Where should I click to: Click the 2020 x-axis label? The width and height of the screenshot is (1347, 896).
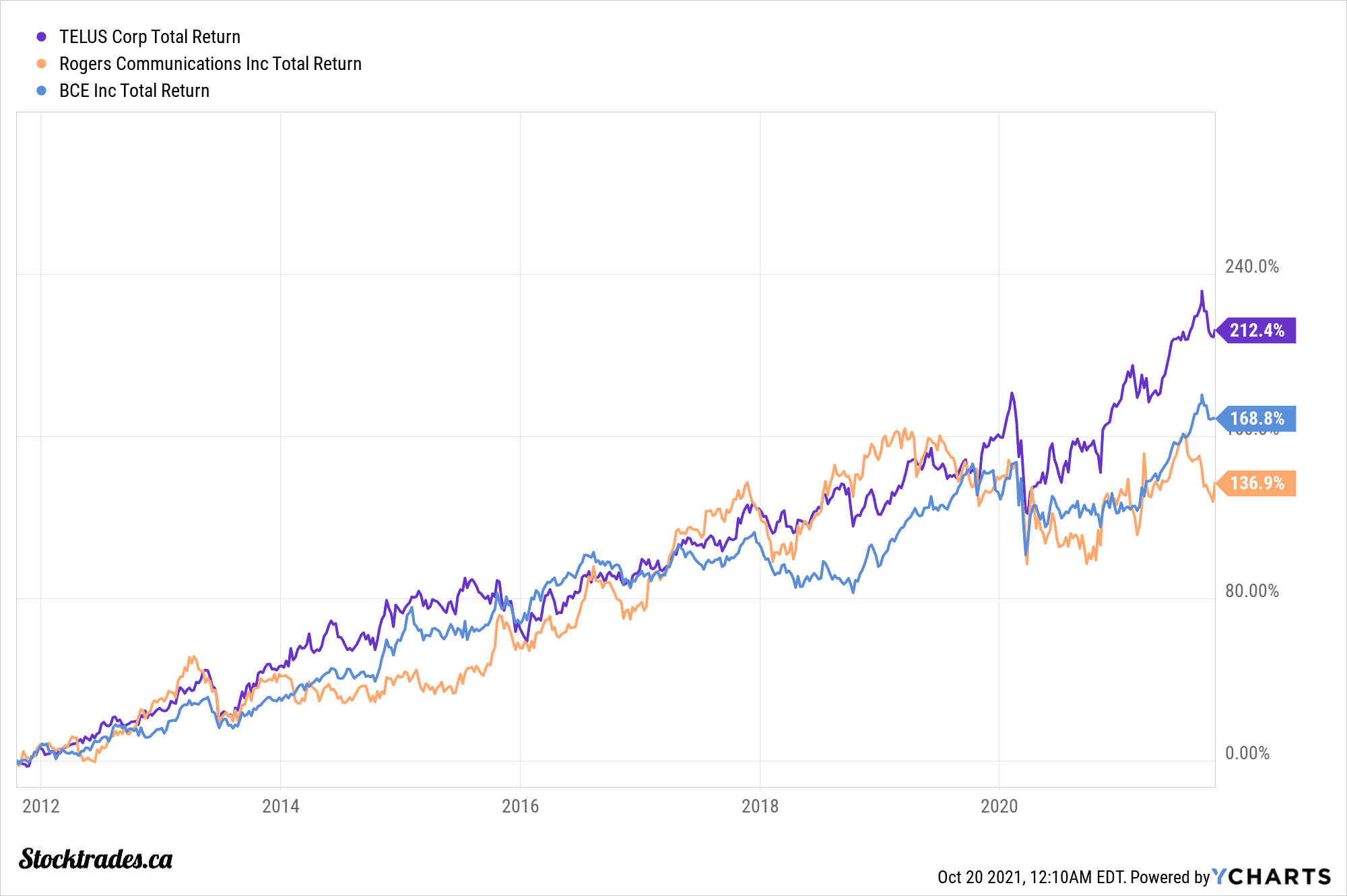pyautogui.click(x=999, y=806)
